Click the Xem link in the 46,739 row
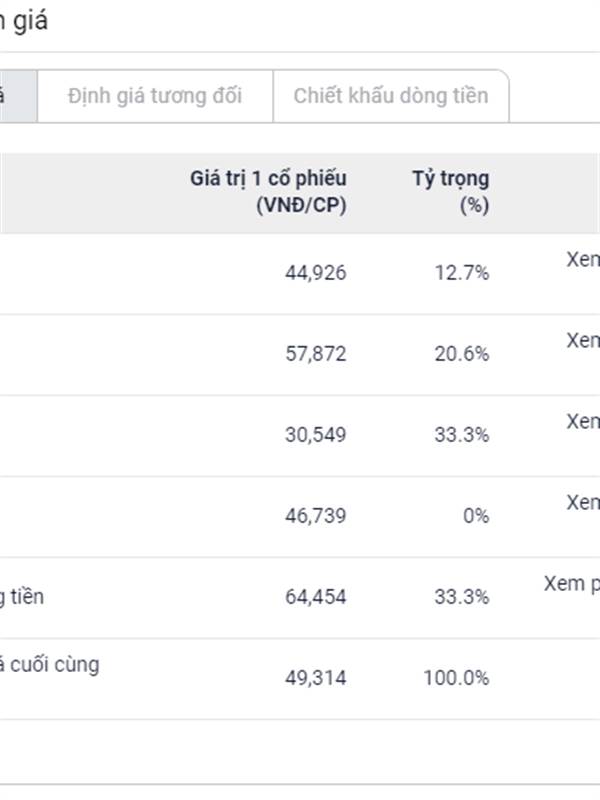The image size is (600, 800). coord(583,503)
